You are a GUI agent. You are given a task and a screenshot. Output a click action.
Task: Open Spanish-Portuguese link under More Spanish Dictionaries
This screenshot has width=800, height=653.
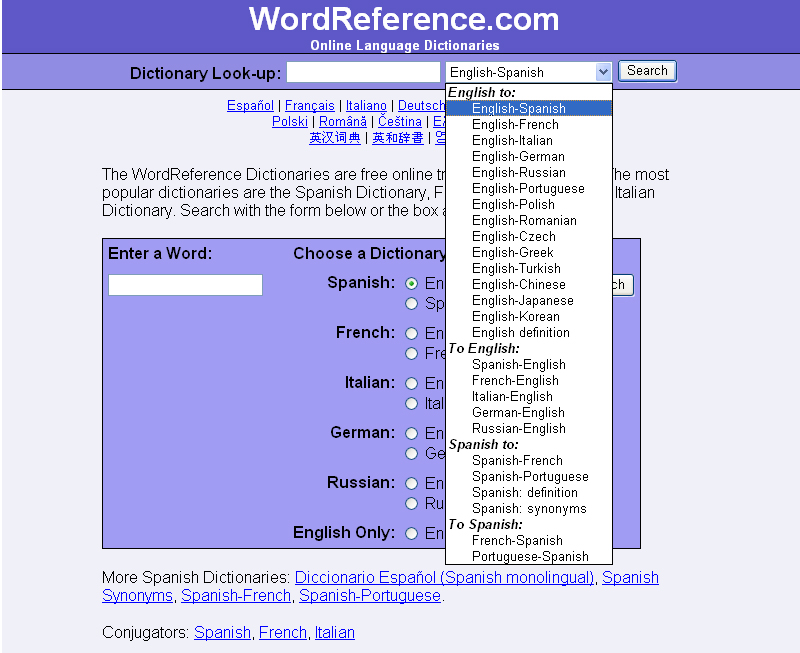pyautogui.click(x=370, y=595)
